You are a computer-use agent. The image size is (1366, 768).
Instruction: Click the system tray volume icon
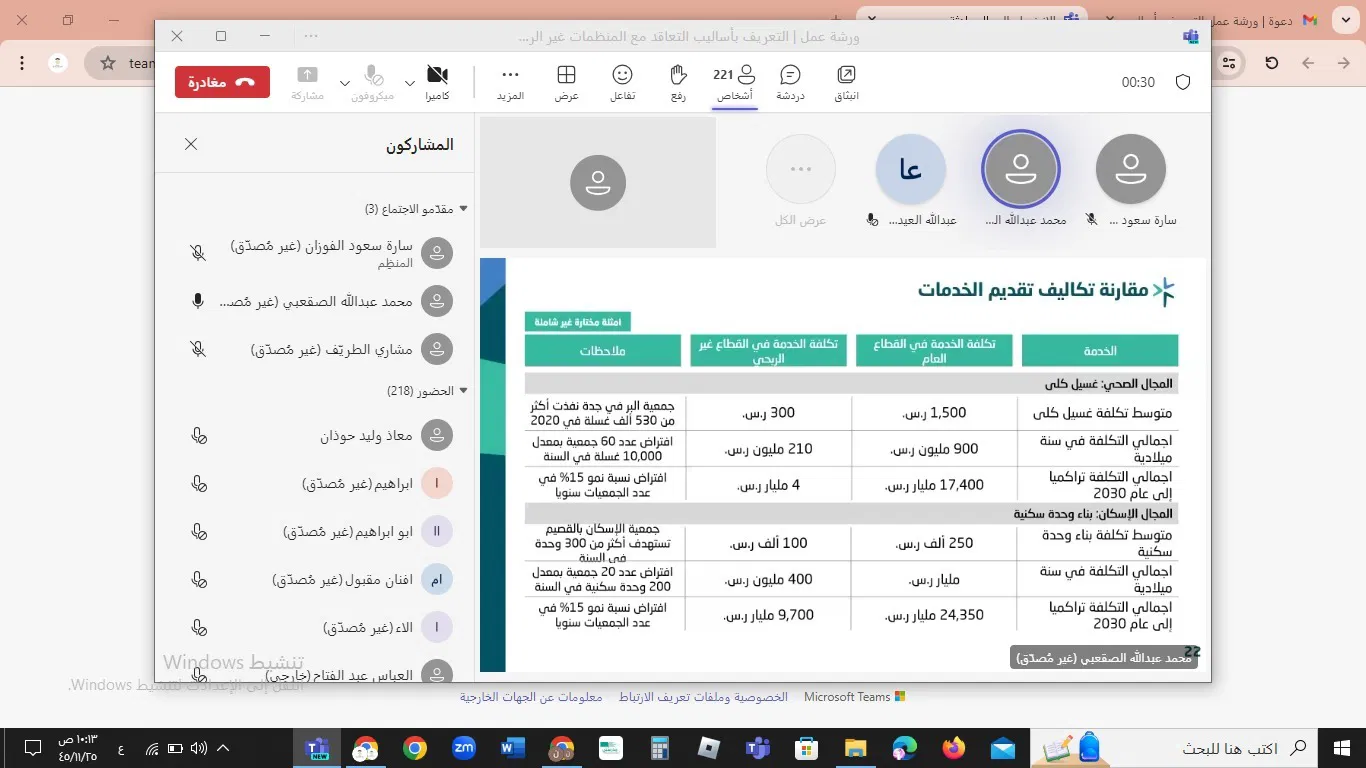coord(198,748)
